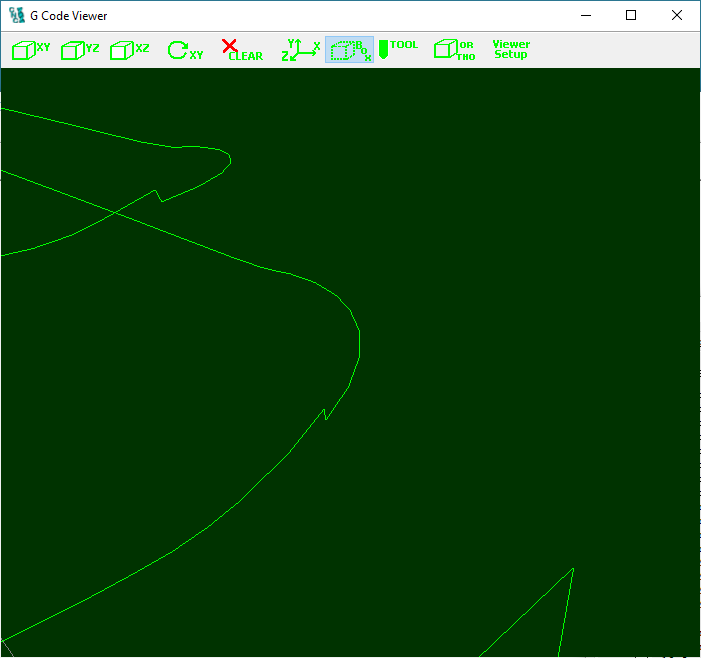Screen dimensions: 701x658
Task: Open Viewer Setup
Action: (x=511, y=50)
